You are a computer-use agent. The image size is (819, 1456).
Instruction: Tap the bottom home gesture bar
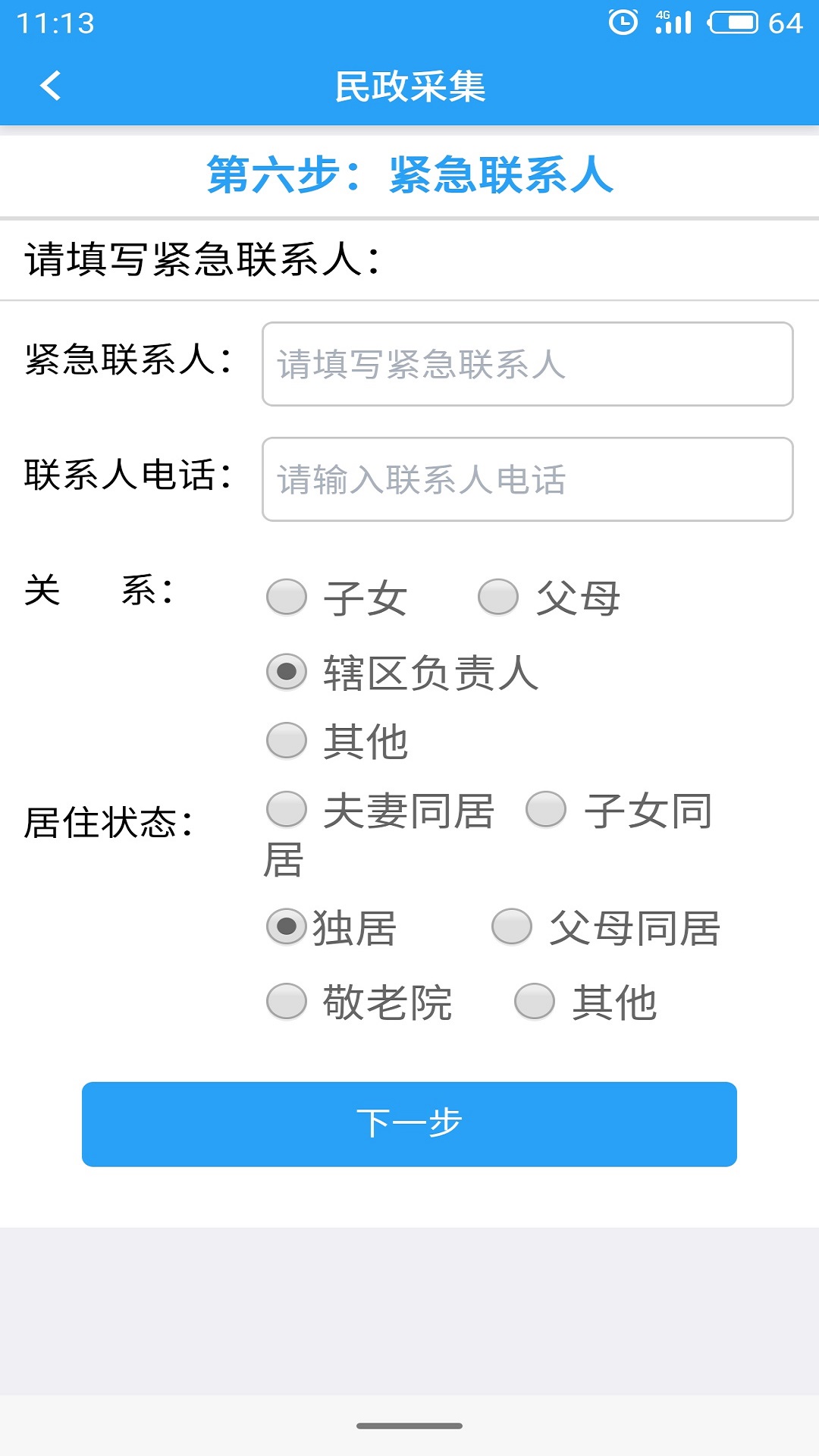coord(409,1426)
